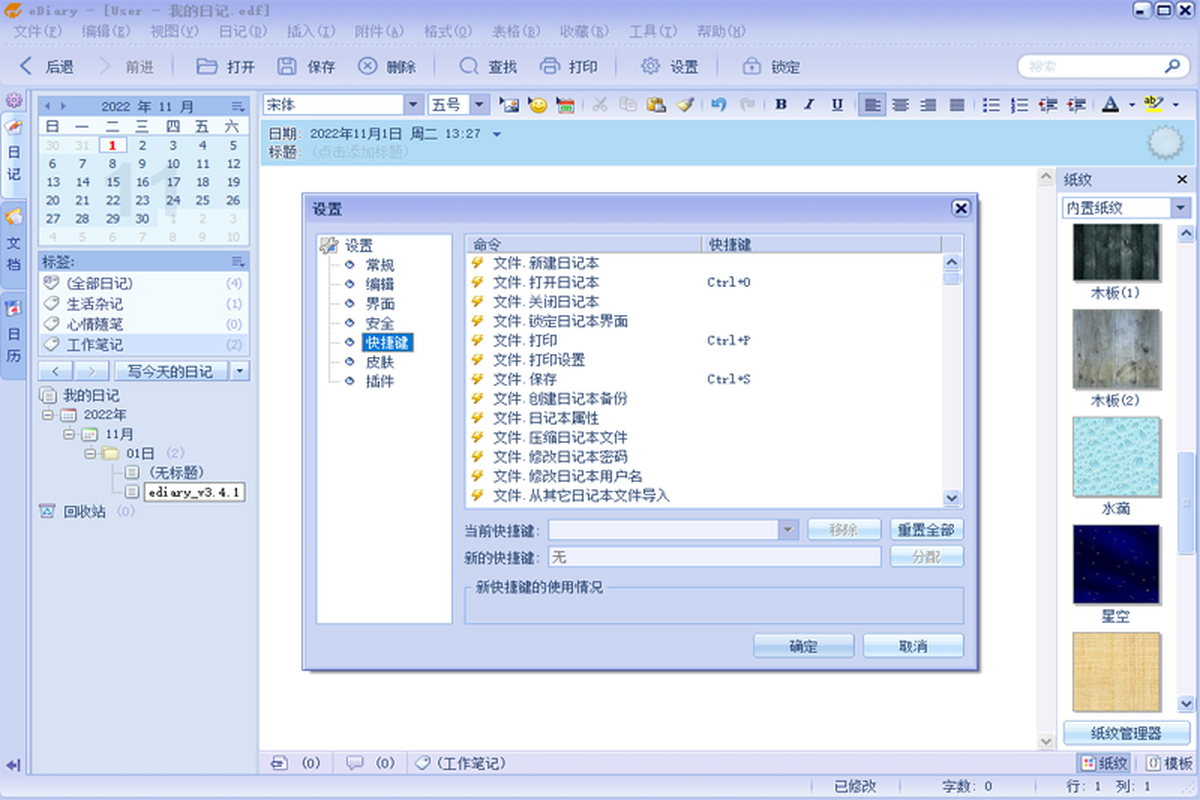Click the insert picture toolbar icon
Viewport: 1200px width, 800px height.
509,105
